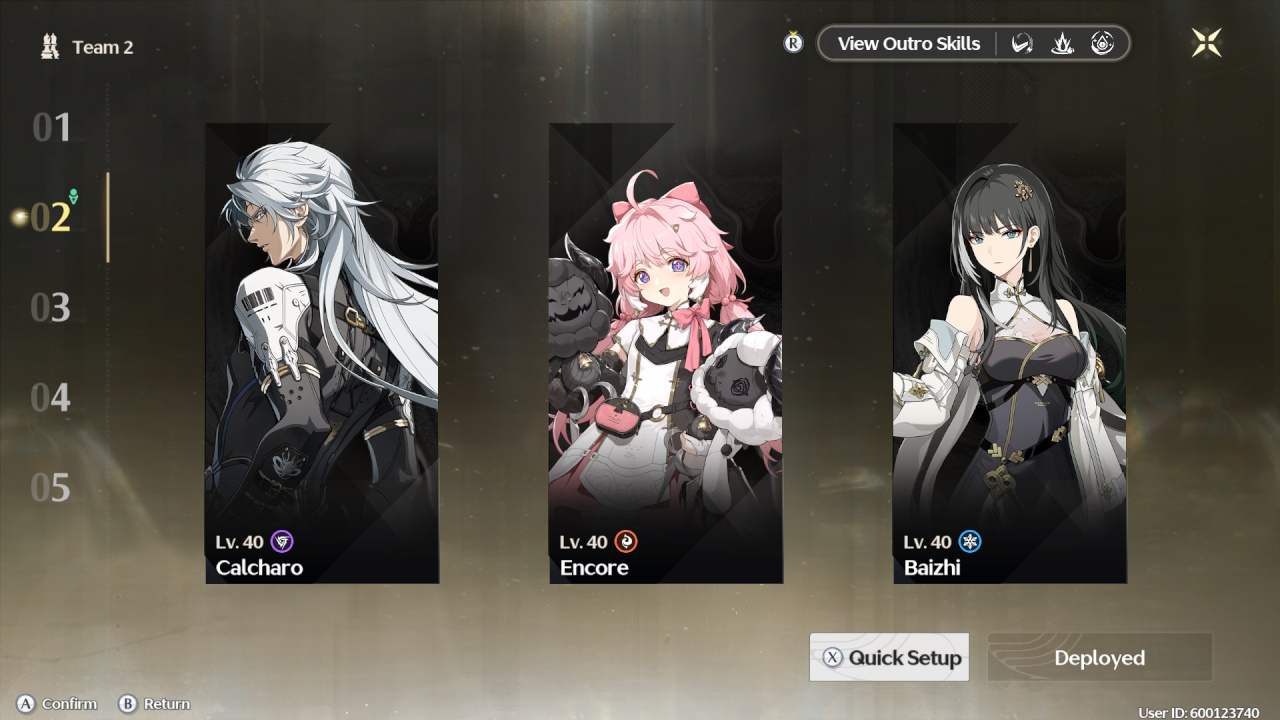Click Baizhi's Glacio element icon
Image resolution: width=1280 pixels, height=720 pixels.
coord(970,542)
